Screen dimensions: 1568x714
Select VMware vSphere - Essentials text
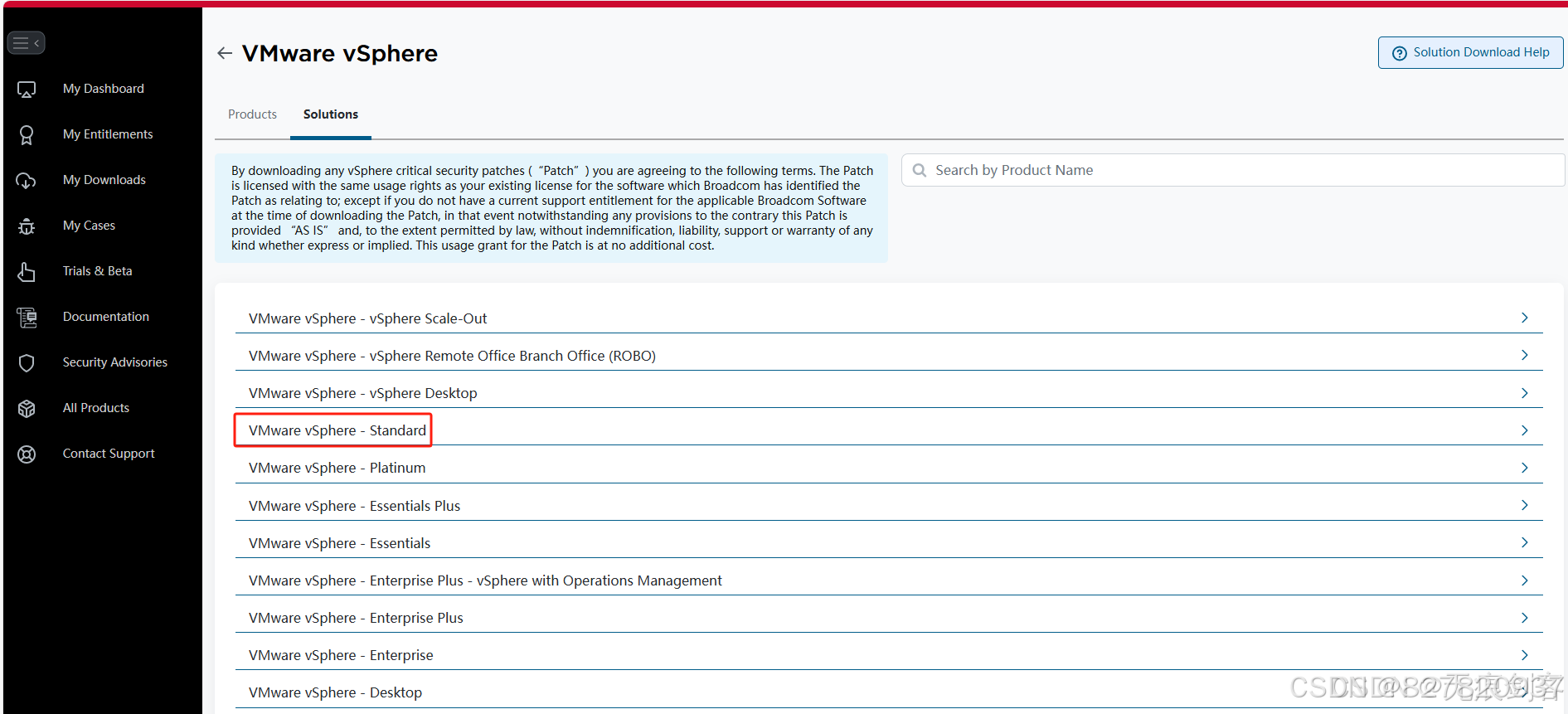tap(339, 543)
